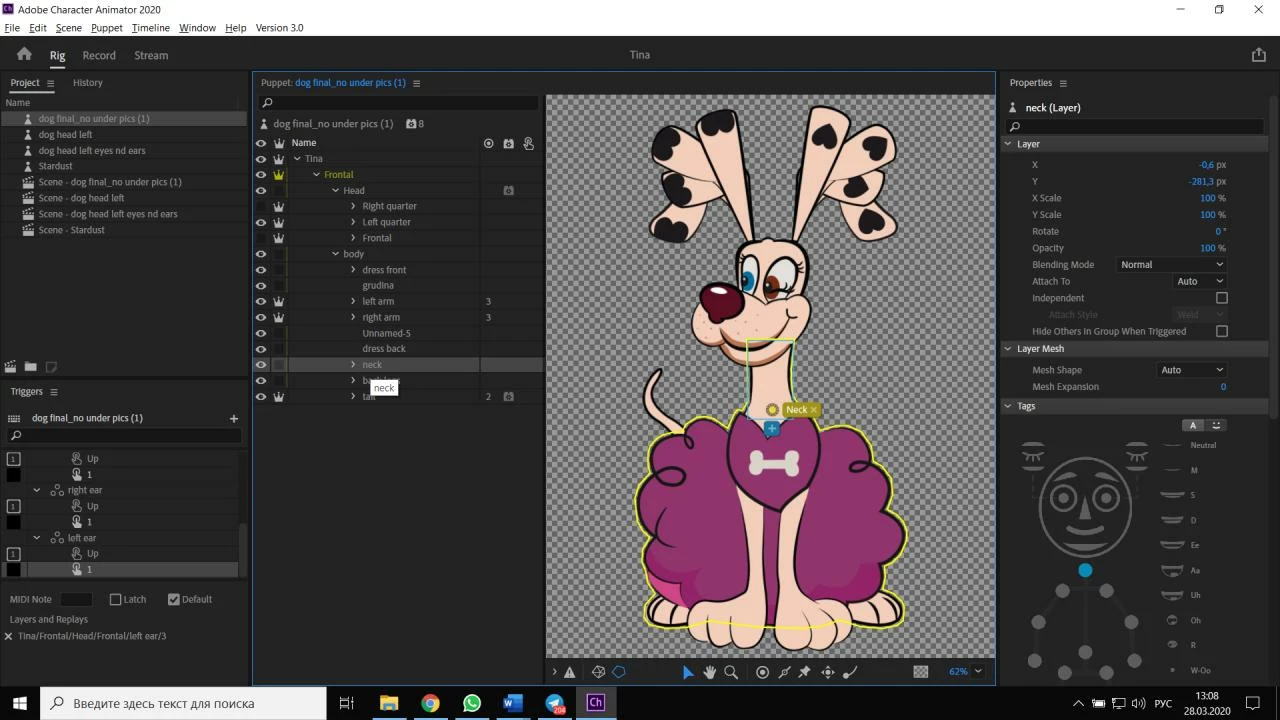Open WhatsApp from taskbar
This screenshot has height=720, width=1280.
(x=472, y=703)
